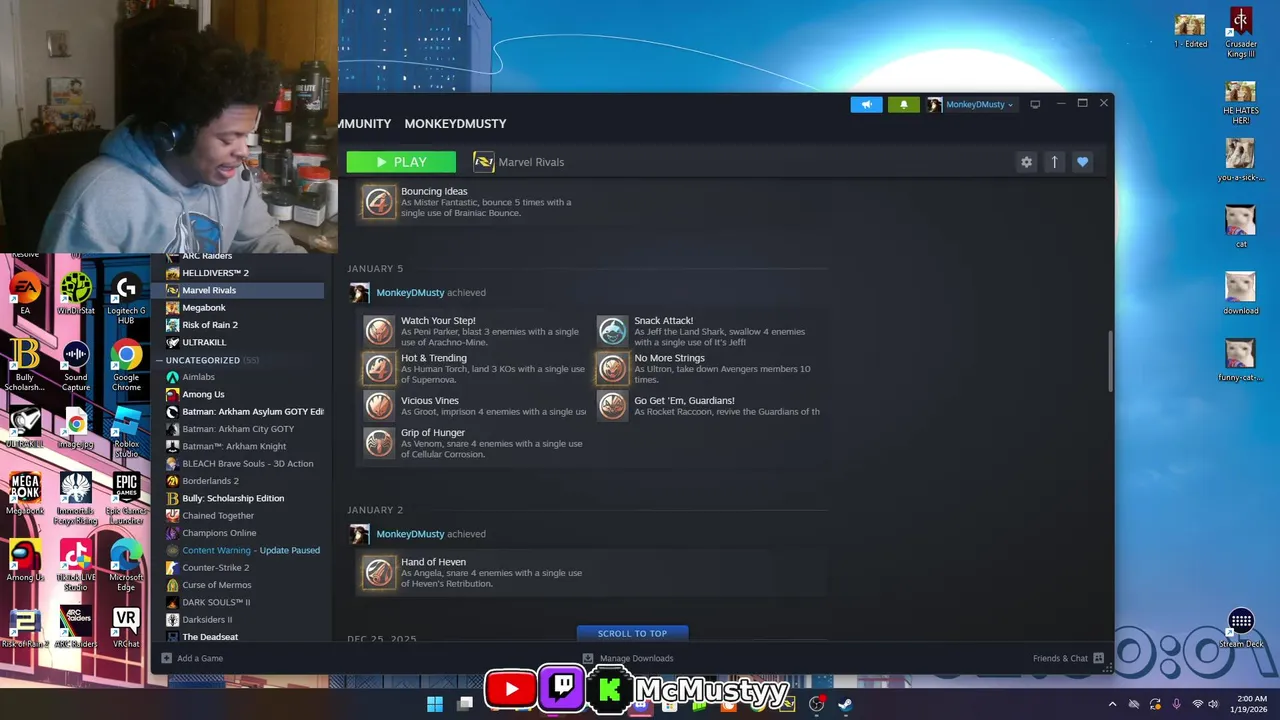
Task: Select ULTRAKILL in the library list
Action: click(204, 342)
